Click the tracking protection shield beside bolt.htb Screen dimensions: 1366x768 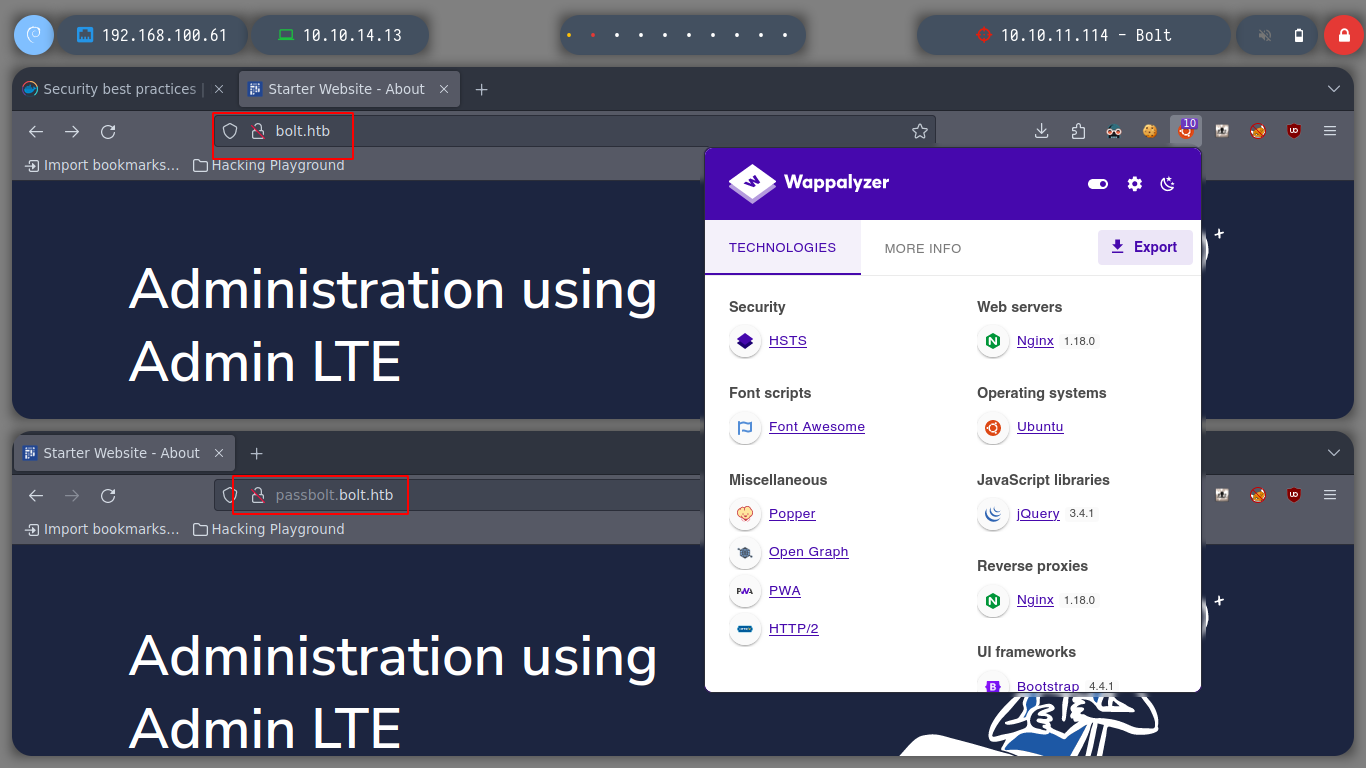[230, 131]
